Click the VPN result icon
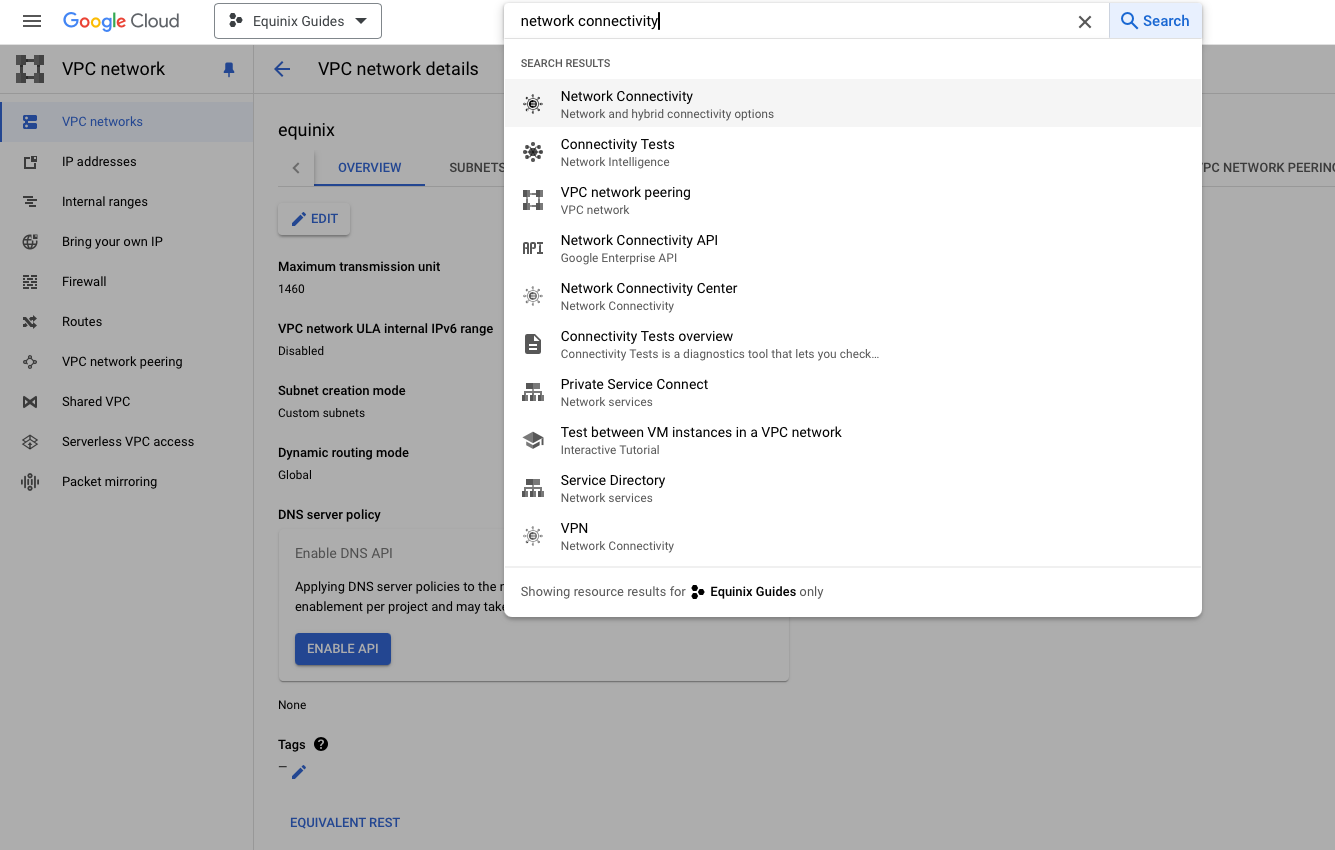This screenshot has width=1335, height=850. (533, 536)
